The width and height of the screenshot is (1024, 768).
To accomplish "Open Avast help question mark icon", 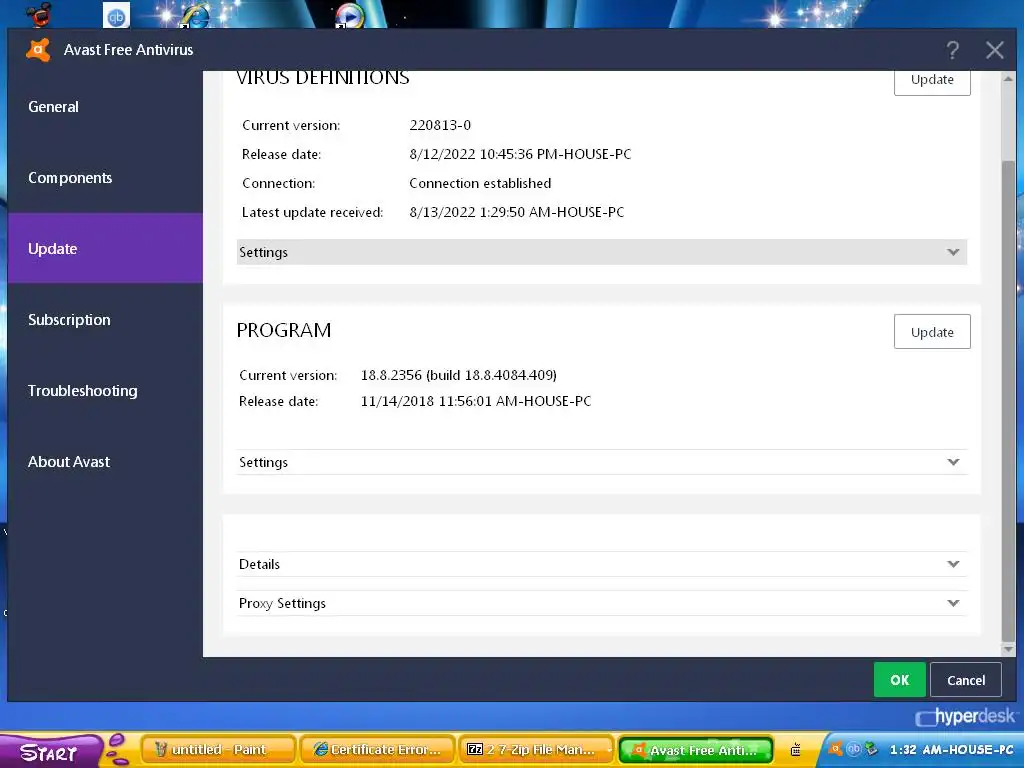I will (x=952, y=50).
